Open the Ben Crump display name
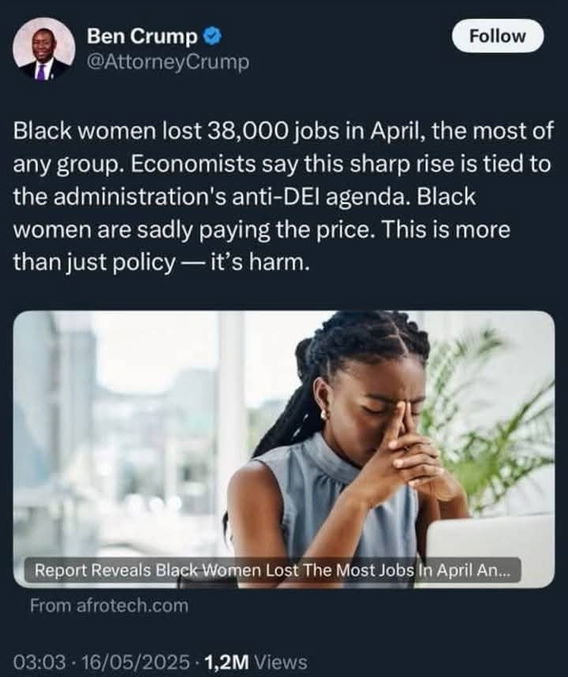This screenshot has height=677, width=568. point(142,36)
